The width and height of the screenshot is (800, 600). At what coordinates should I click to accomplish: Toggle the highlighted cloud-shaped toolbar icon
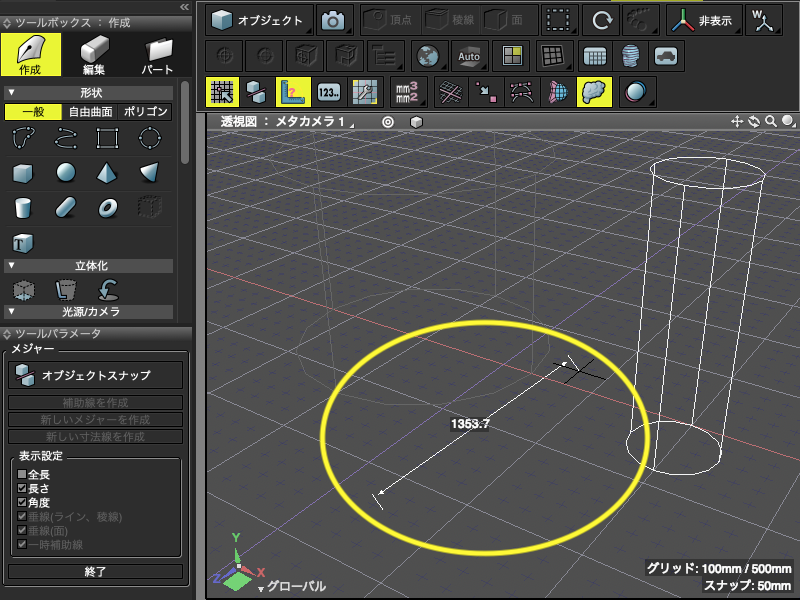coord(594,92)
